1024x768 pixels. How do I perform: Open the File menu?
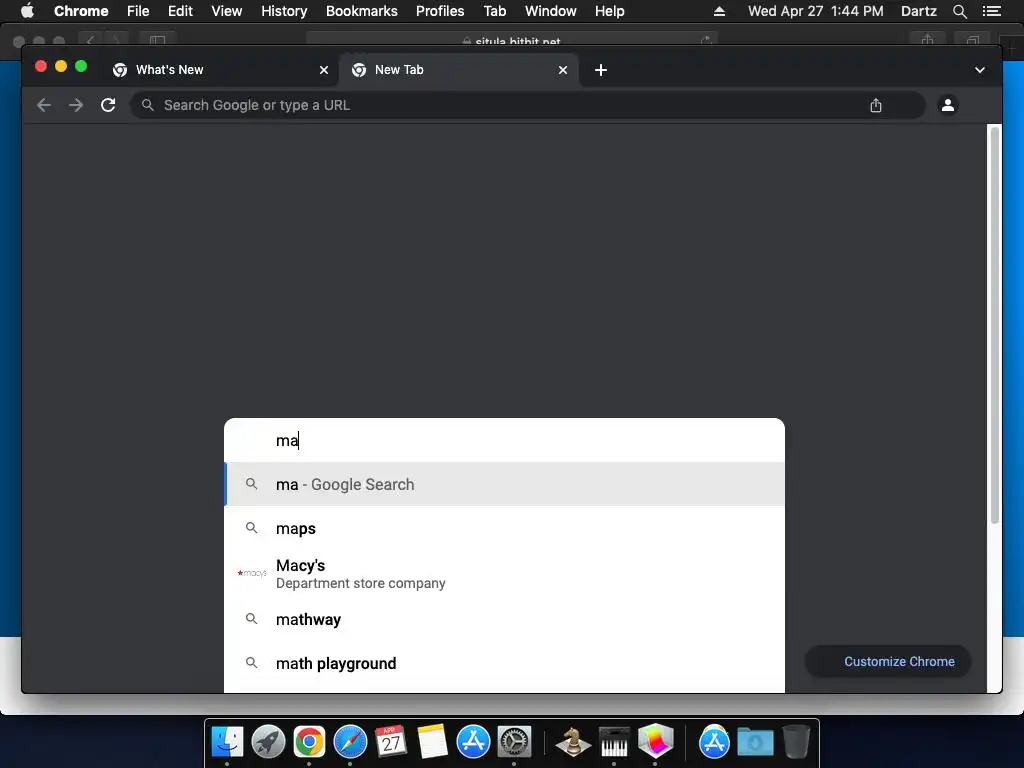[x=138, y=11]
